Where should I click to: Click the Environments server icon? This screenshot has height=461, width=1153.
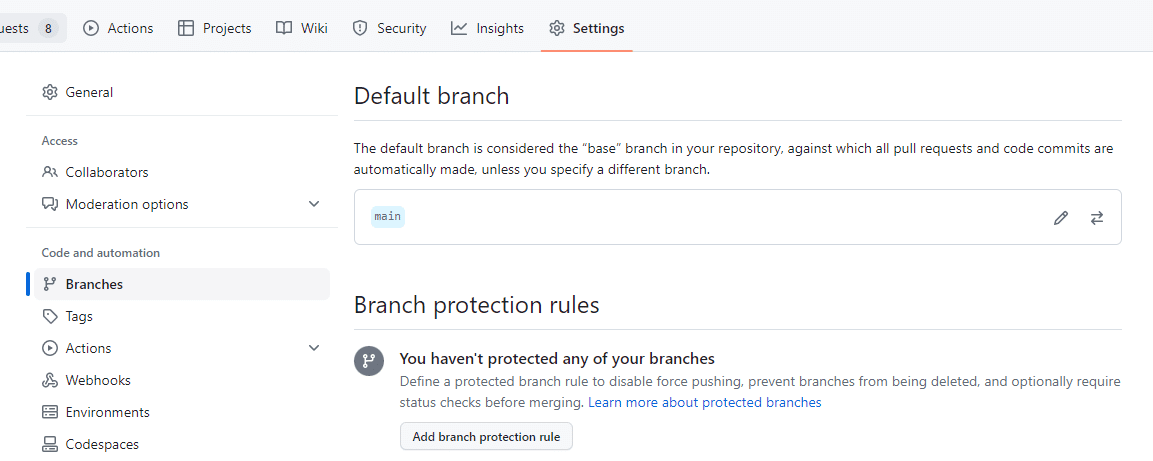coord(50,412)
